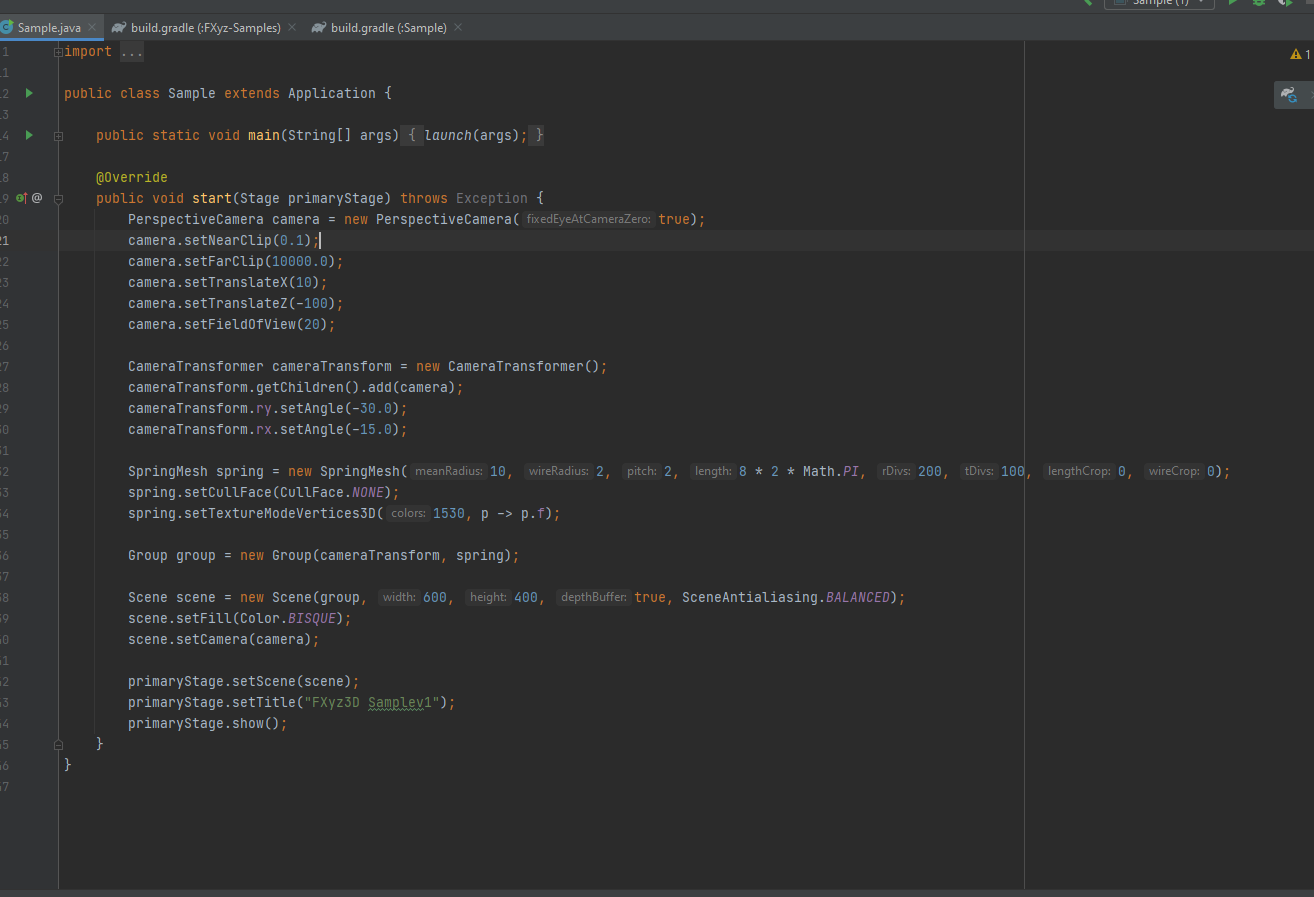Expand the folded '{' before launch(args)
This screenshot has width=1314, height=897.
click(x=411, y=135)
